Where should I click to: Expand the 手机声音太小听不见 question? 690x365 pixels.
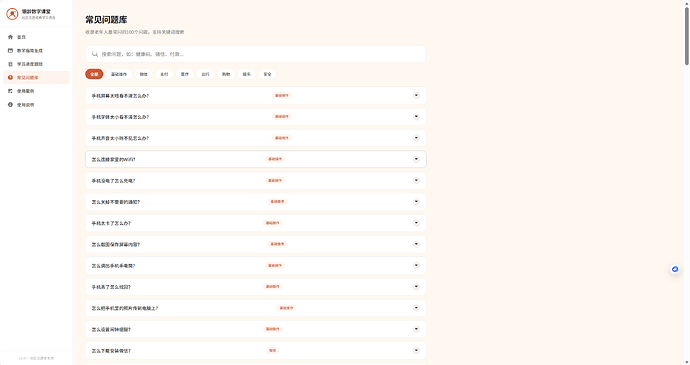416,138
